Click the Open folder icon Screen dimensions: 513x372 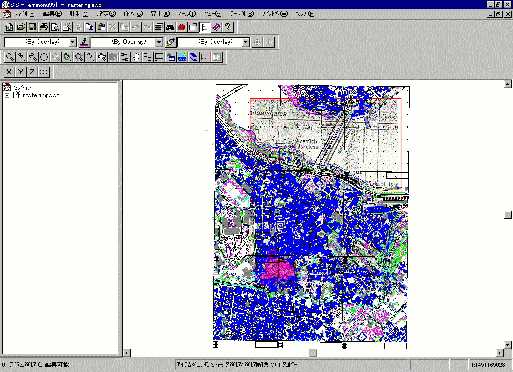21,27
